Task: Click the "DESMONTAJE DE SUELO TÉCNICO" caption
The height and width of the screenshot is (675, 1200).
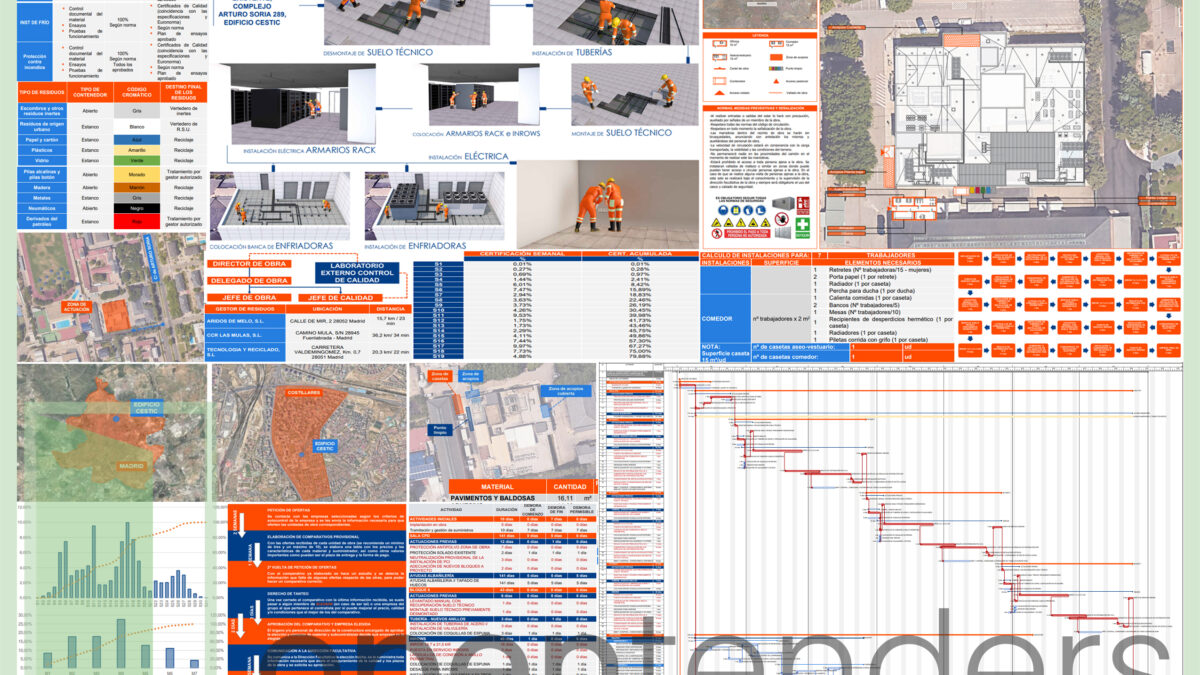Action: pyautogui.click(x=378, y=51)
